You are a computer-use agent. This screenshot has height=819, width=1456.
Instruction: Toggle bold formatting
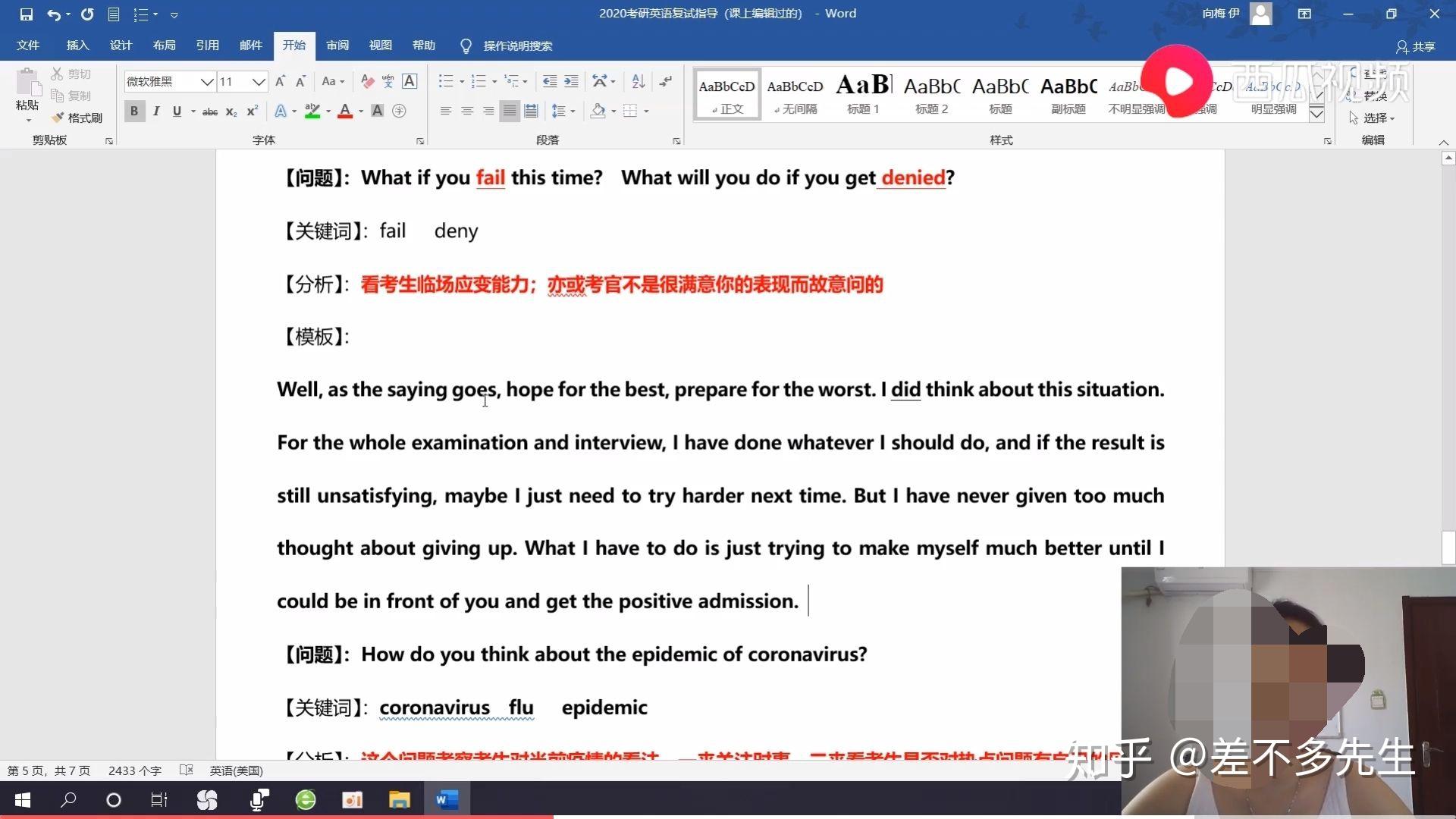[134, 111]
